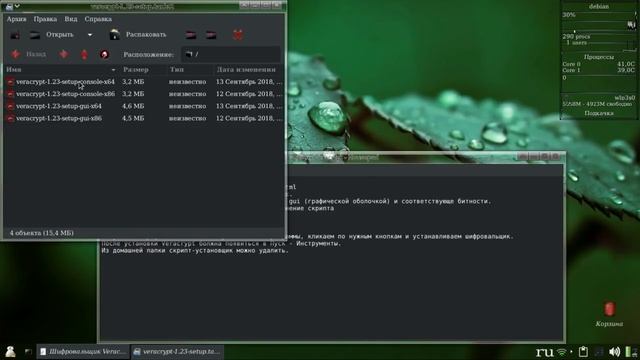
Task: Click the Открыть archive toolbar button
Action: pos(52,35)
